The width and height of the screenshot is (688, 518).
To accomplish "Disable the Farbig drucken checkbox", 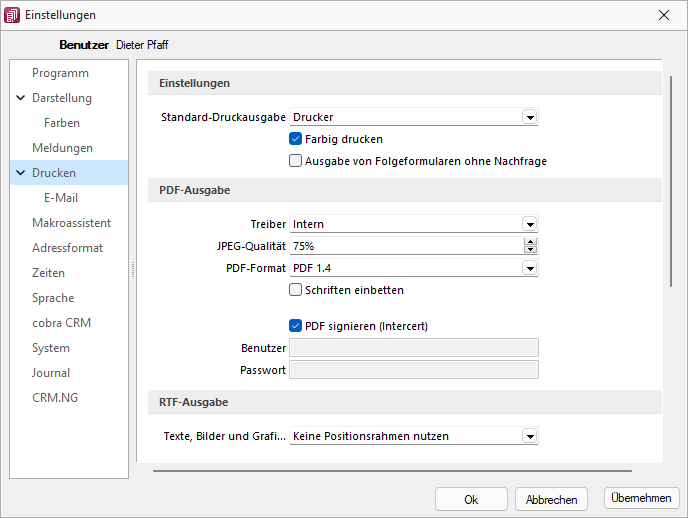I will point(295,139).
